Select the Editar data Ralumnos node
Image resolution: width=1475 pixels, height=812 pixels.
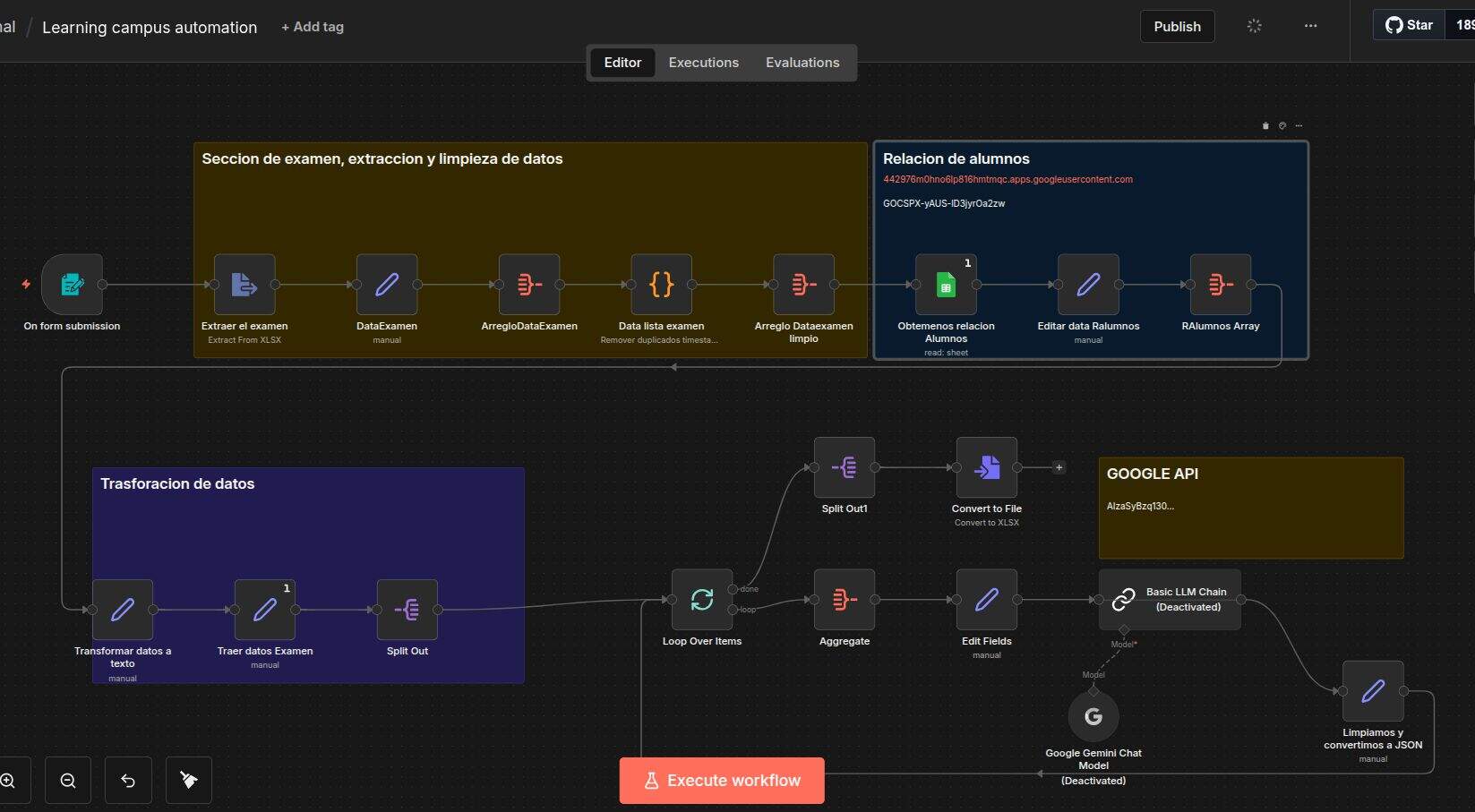click(1088, 285)
